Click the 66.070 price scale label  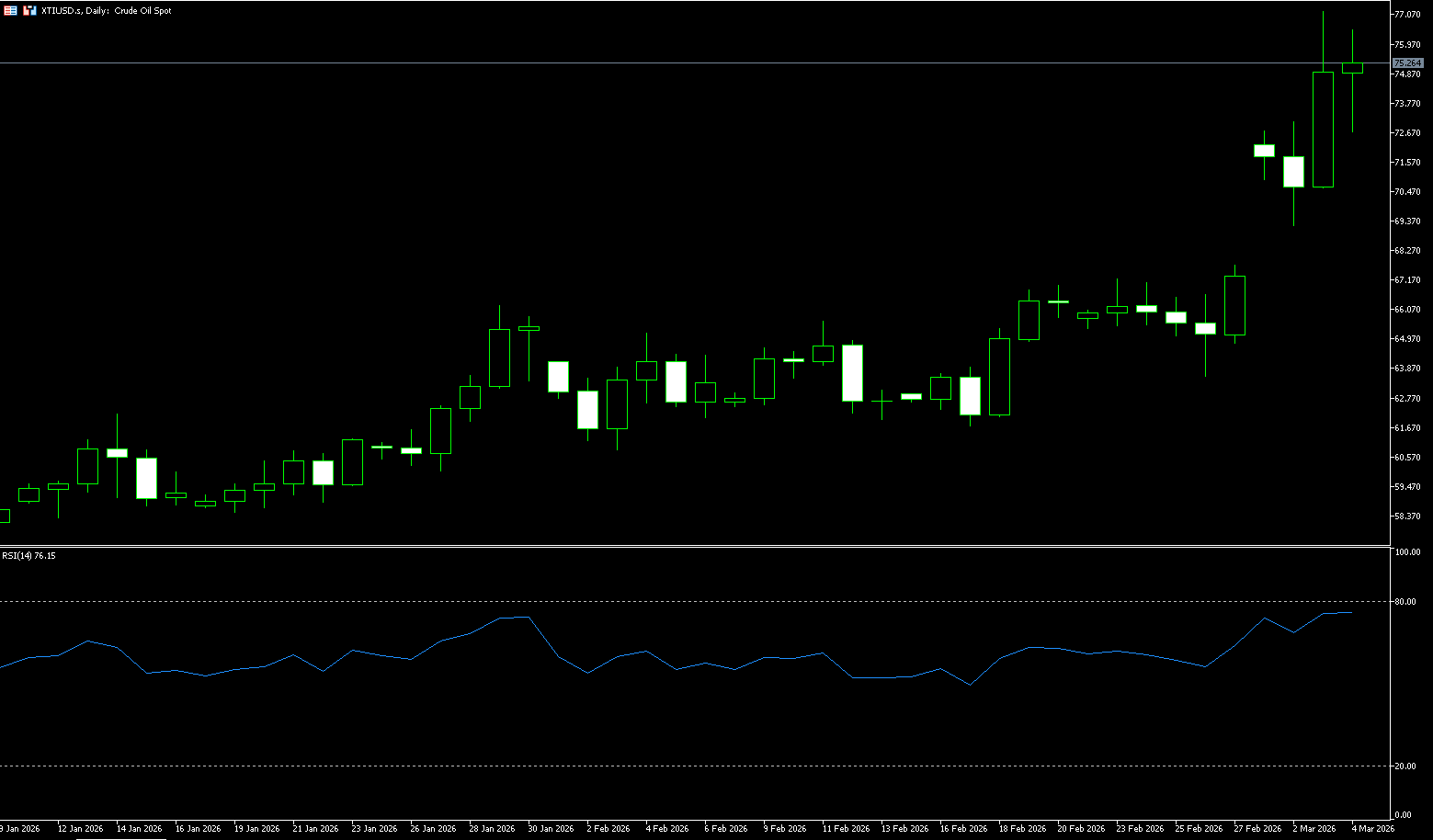[1407, 310]
